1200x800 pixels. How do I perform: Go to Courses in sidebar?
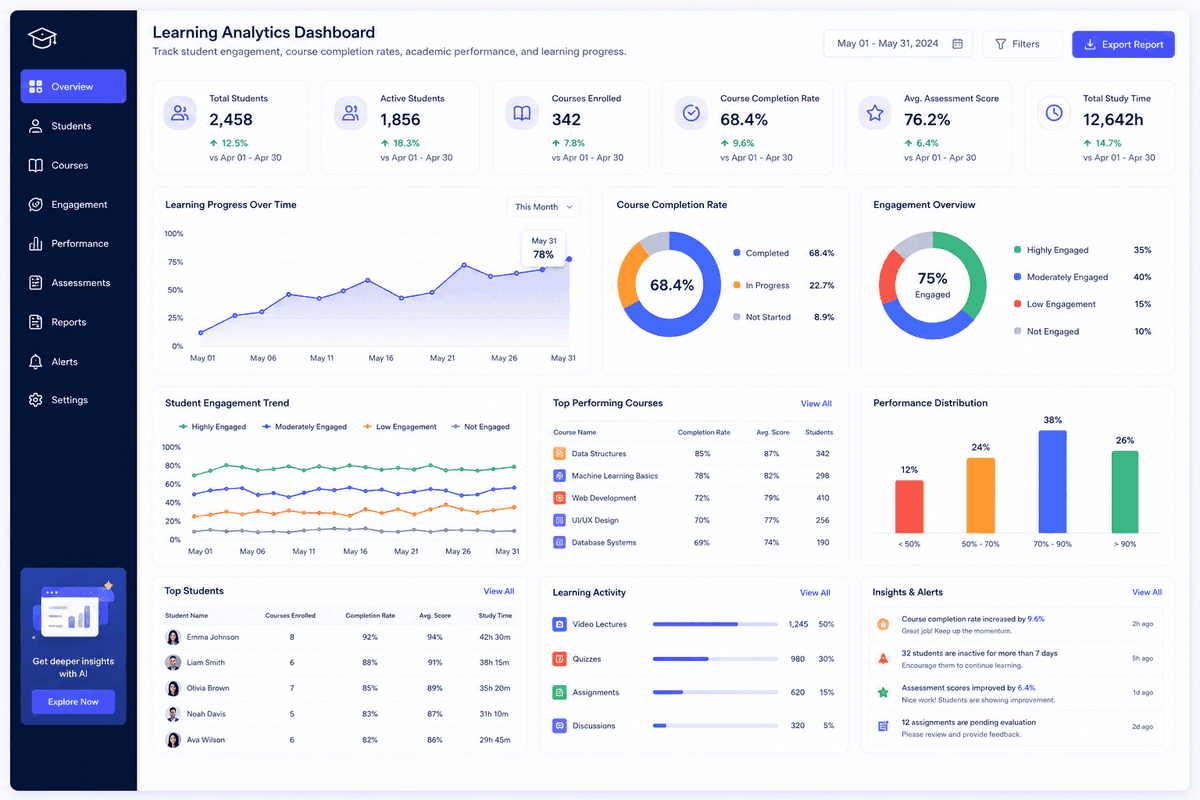point(73,165)
